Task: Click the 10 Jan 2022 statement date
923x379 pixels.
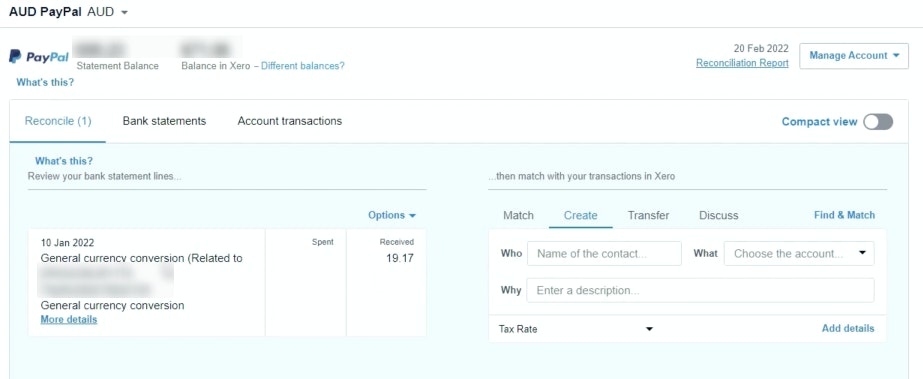Action: coord(67,242)
